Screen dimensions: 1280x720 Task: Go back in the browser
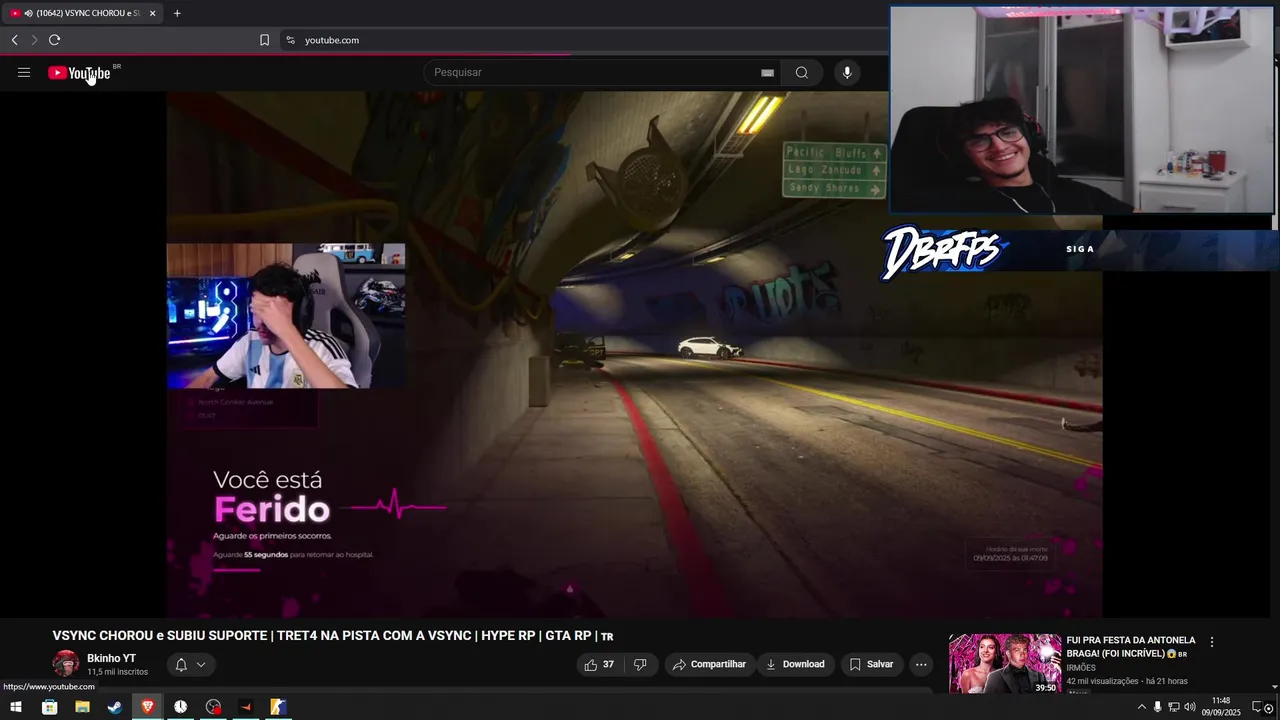pyautogui.click(x=14, y=40)
